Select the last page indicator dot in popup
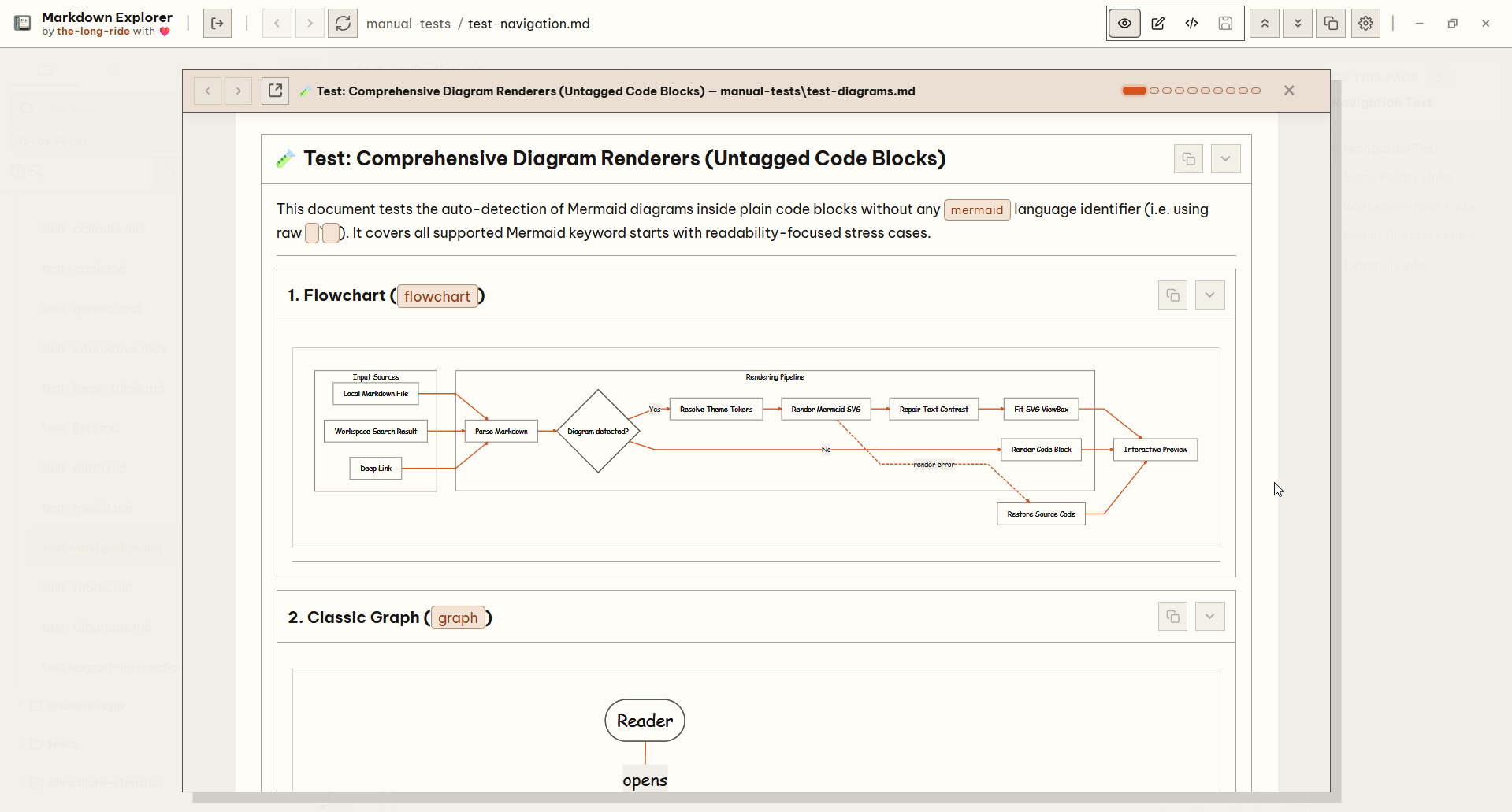The height and width of the screenshot is (812, 1512). [1256, 91]
